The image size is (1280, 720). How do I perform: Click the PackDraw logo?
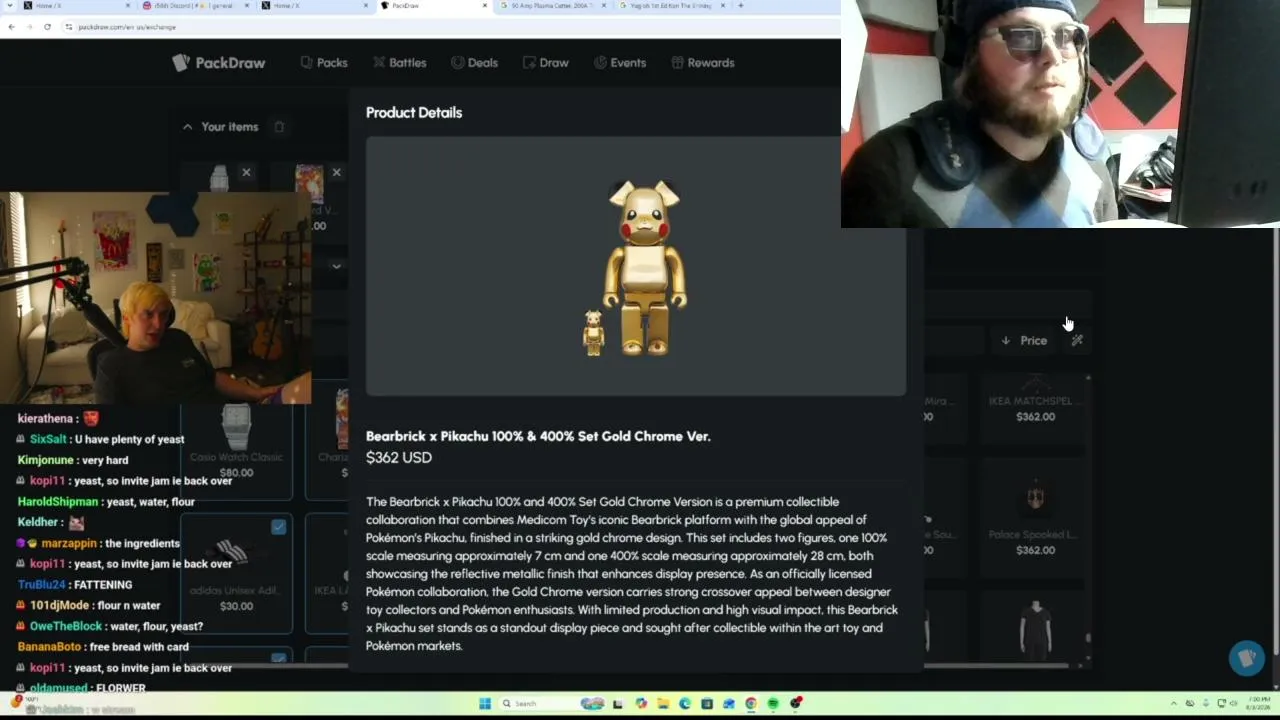(218, 63)
